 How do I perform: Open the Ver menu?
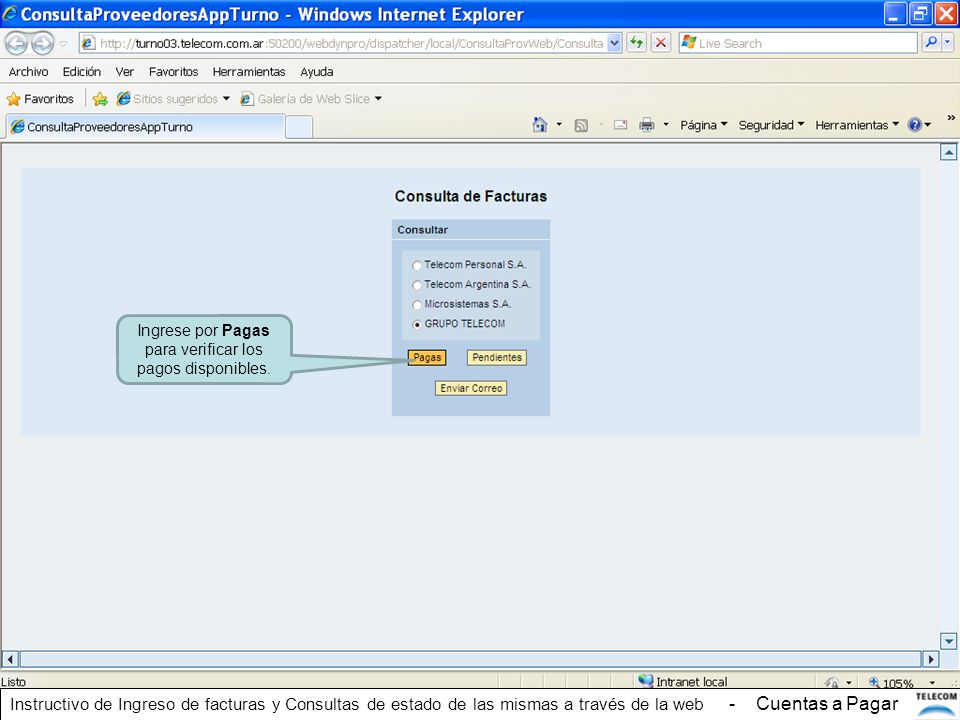point(124,72)
